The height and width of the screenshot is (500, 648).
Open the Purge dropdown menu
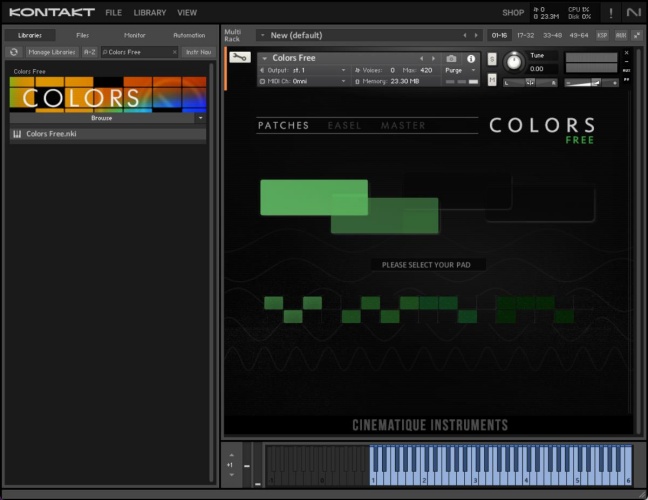pos(458,71)
